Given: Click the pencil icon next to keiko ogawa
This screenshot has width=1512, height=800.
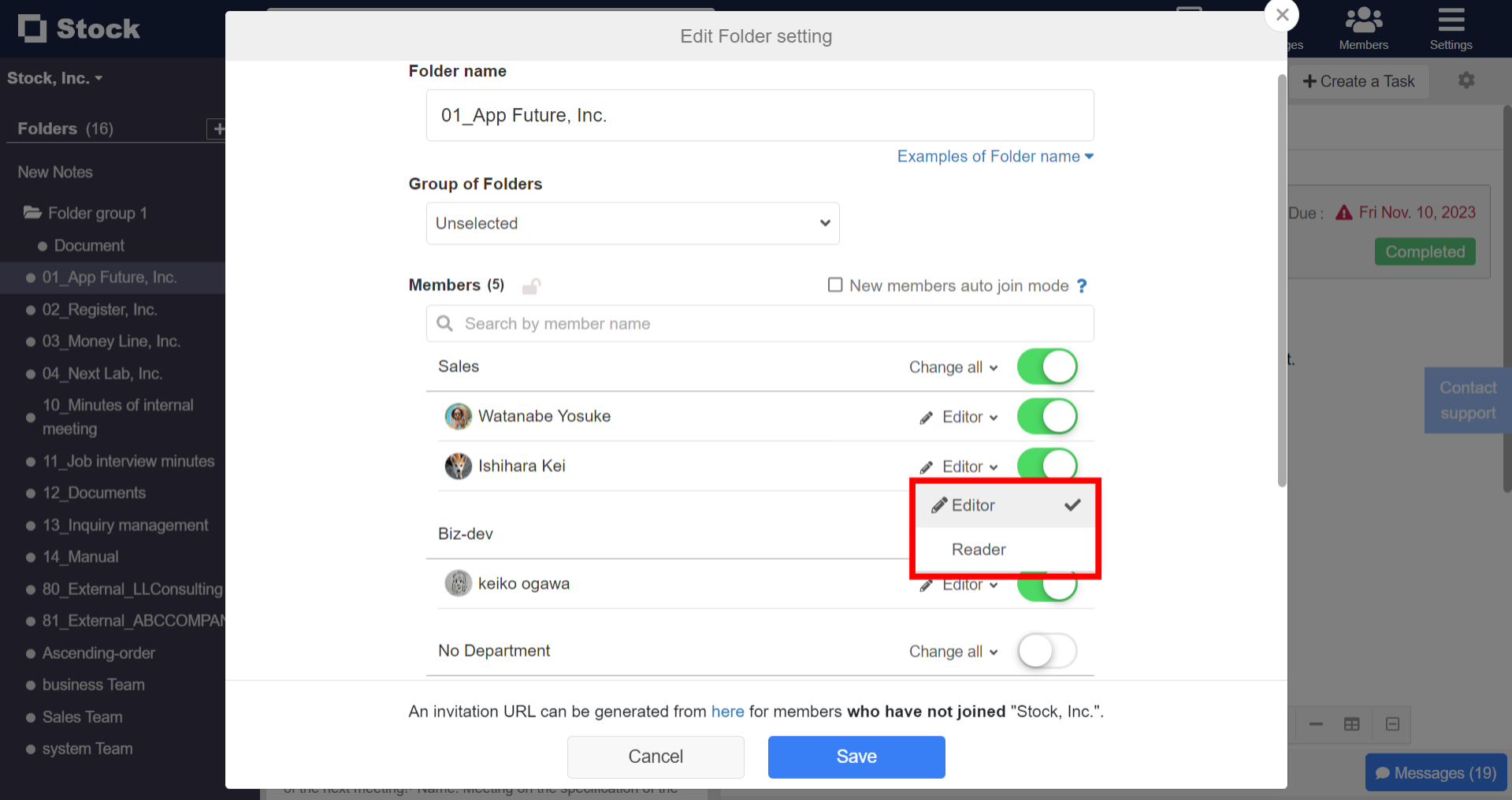Looking at the screenshot, I should 924,584.
